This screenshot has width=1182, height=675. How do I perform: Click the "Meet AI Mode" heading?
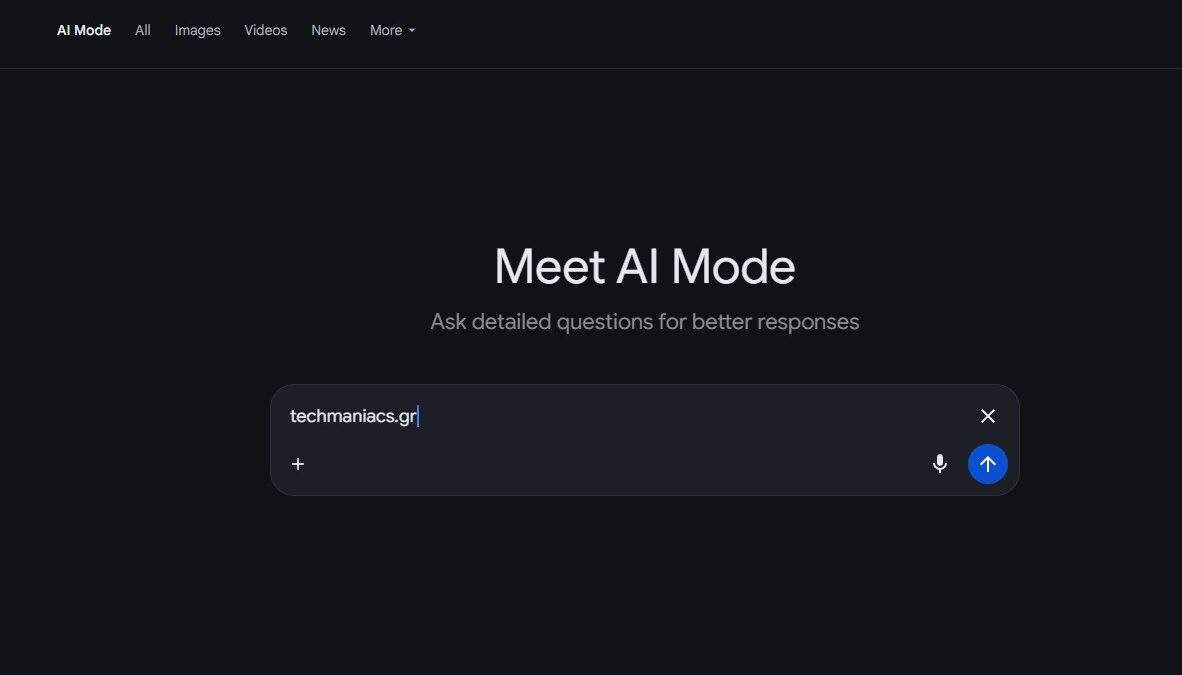(645, 267)
